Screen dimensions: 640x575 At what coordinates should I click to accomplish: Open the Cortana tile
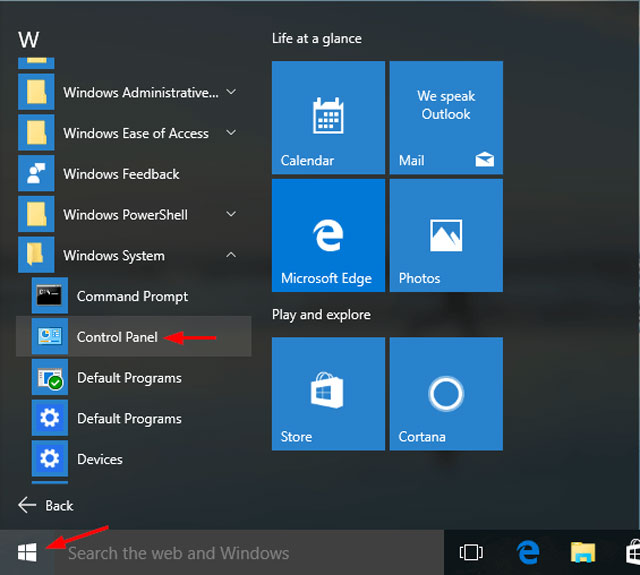point(446,394)
